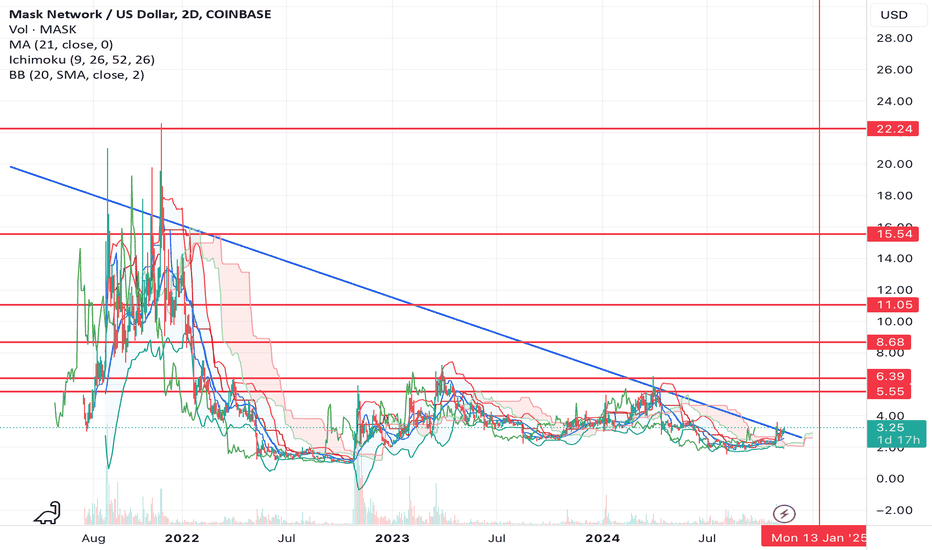The height and width of the screenshot is (550, 932).
Task: Click the 0.00 price axis label
Action: (x=890, y=479)
